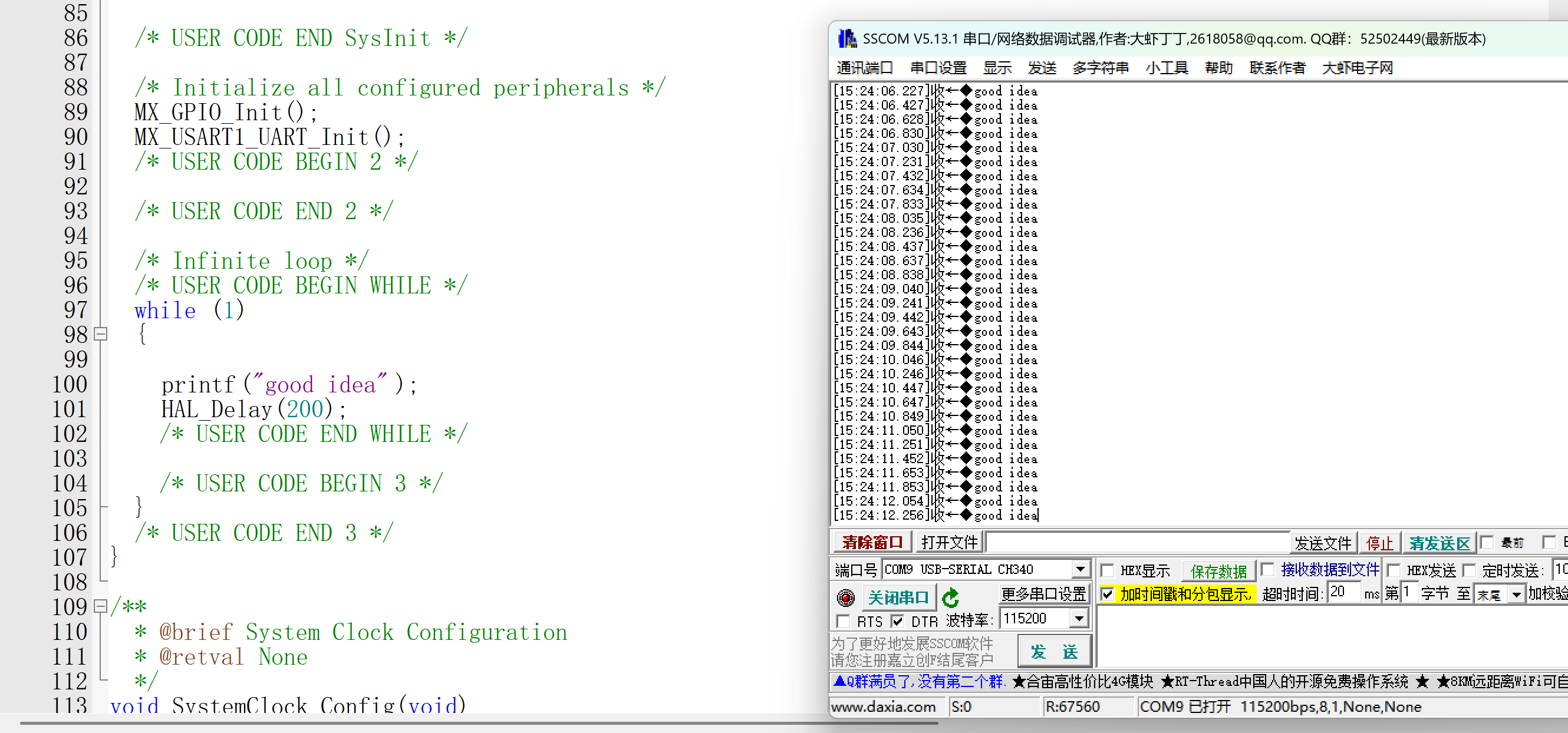Open the 串口设置 menu
The image size is (1568, 733).
tap(938, 68)
